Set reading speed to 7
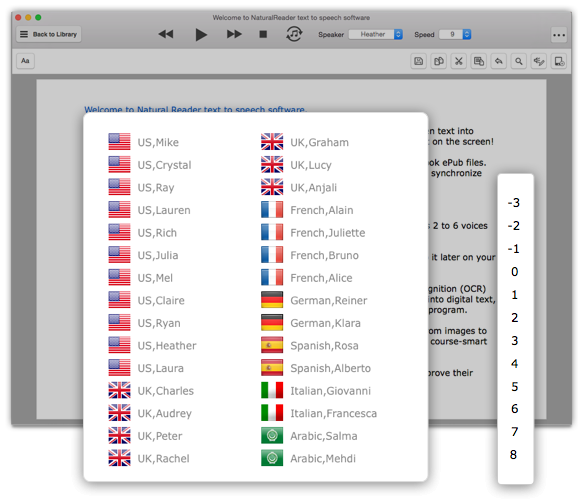This screenshot has height=499, width=578. click(515, 432)
